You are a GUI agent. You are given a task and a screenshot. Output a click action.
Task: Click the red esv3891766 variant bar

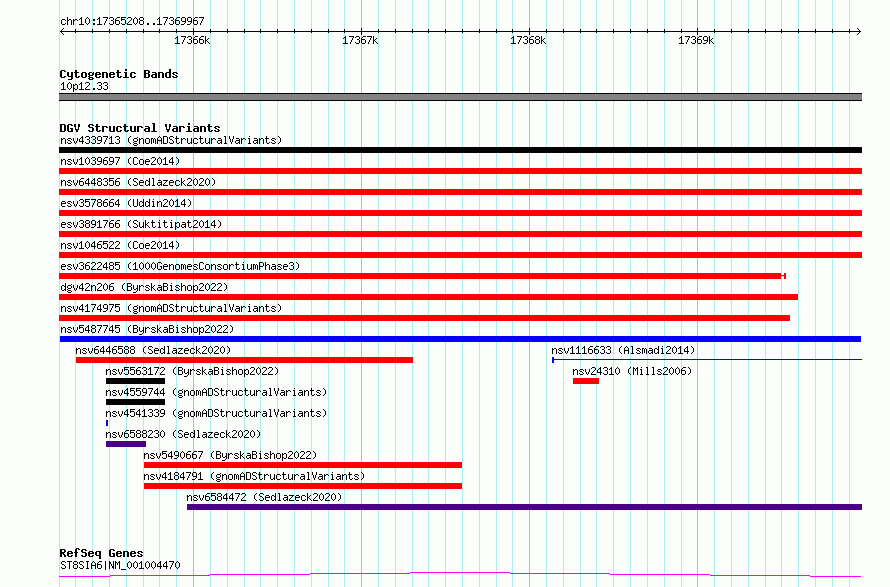460,234
